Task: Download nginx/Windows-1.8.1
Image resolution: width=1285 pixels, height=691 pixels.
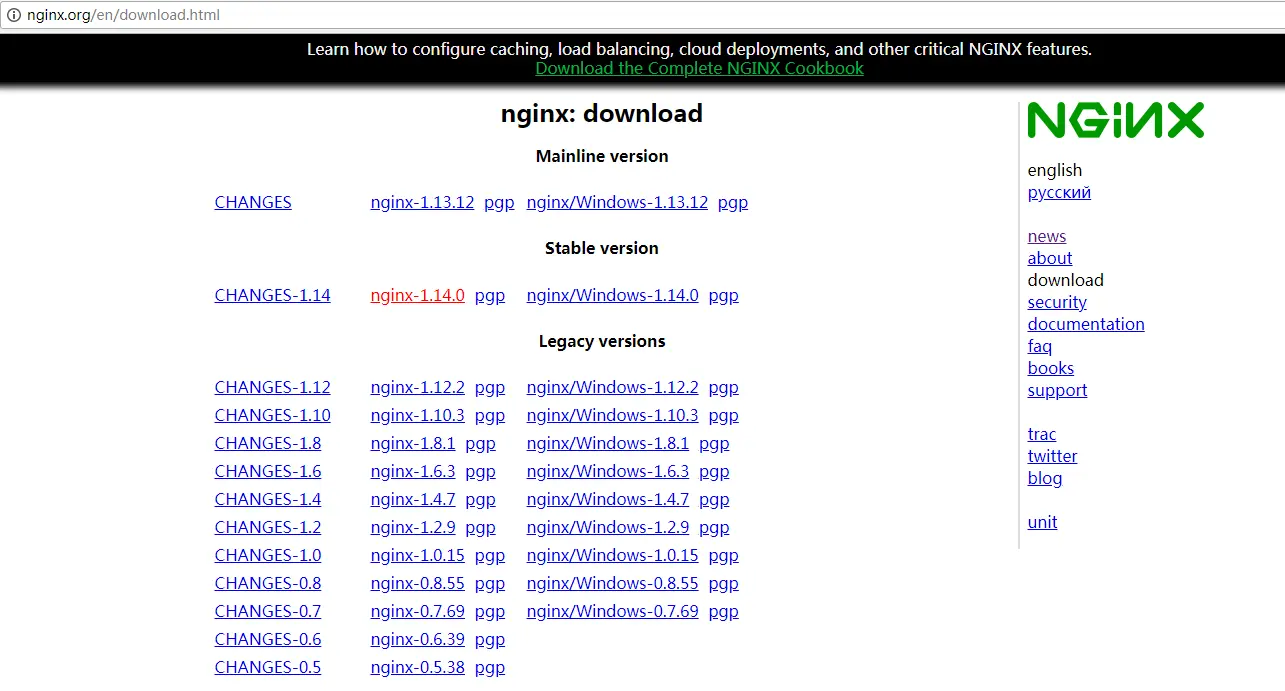Action: tap(607, 443)
